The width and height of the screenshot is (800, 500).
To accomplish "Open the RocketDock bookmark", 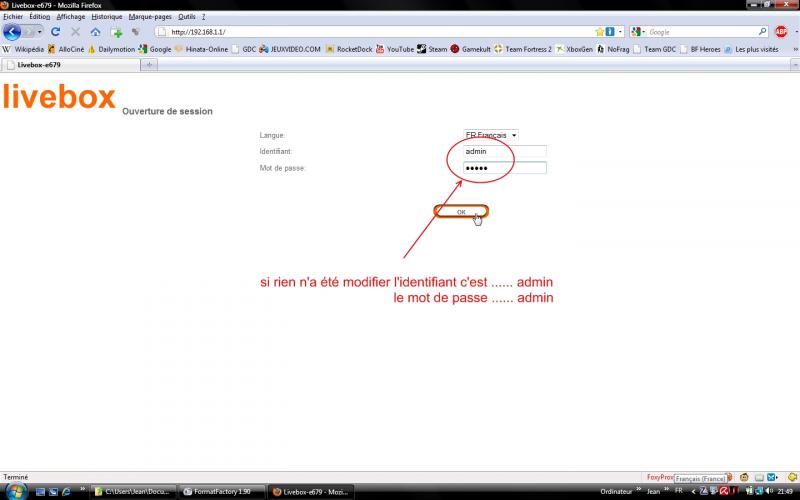I will (x=349, y=49).
